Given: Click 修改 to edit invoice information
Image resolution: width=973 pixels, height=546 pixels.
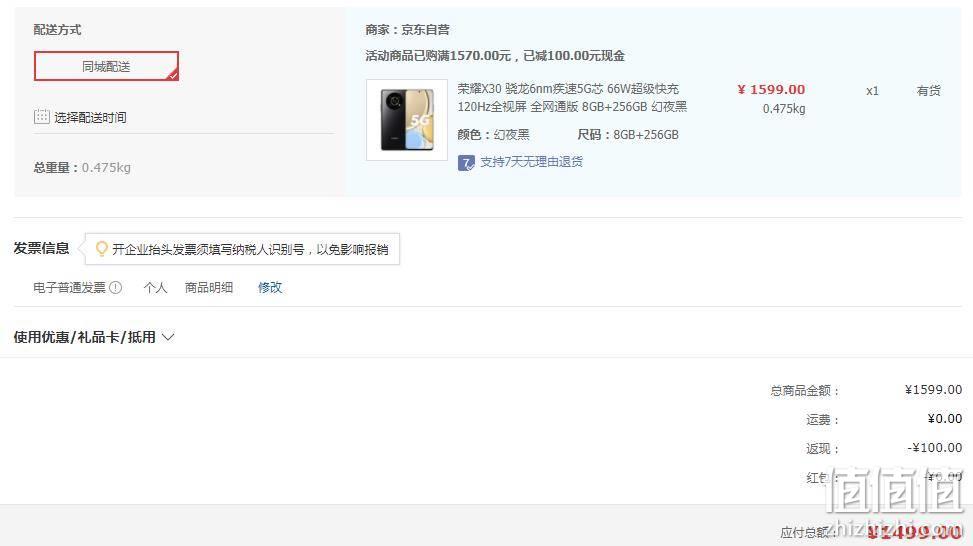Looking at the screenshot, I should click(x=270, y=287).
